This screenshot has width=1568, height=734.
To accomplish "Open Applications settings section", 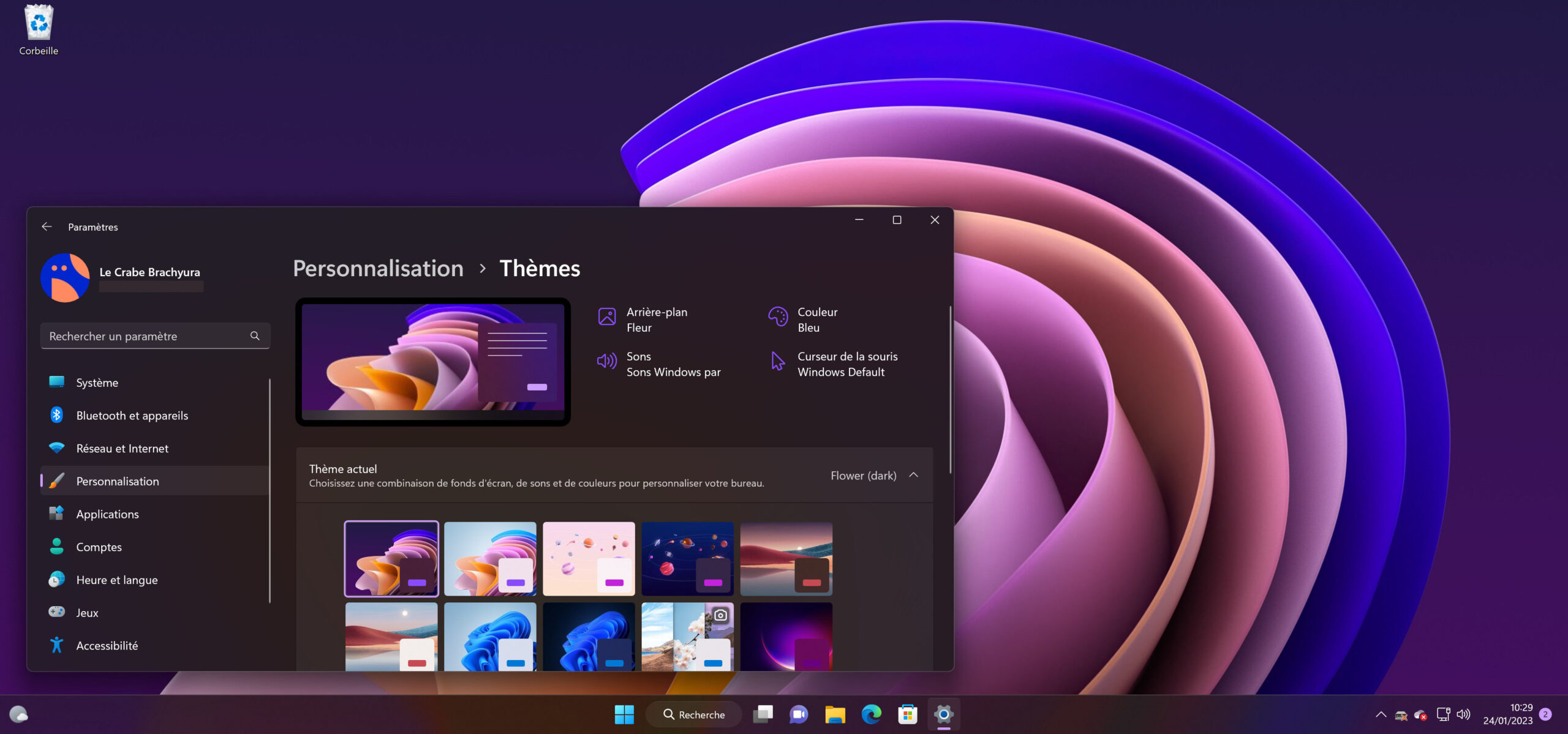I will 155,514.
